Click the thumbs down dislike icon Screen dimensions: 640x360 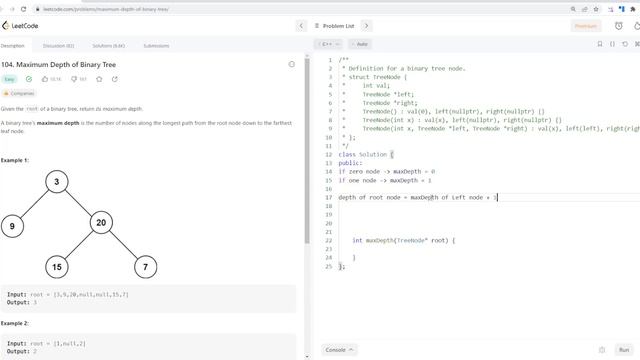[x=74, y=79]
